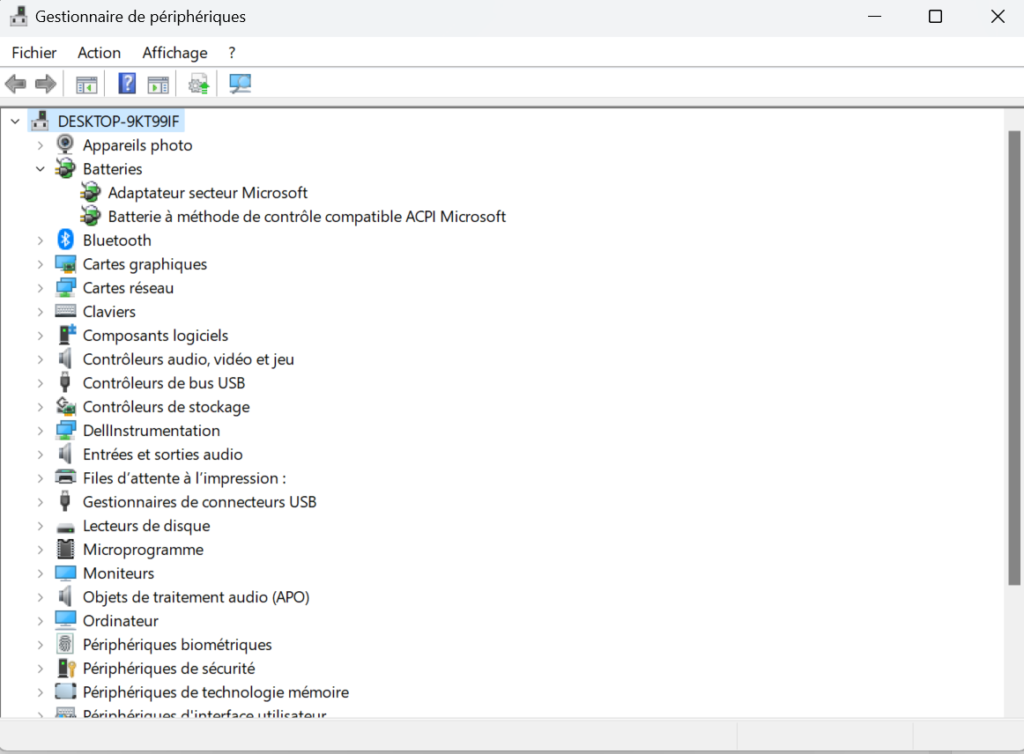Click the Moniteurs screen icon
1024x754 pixels.
coord(65,573)
